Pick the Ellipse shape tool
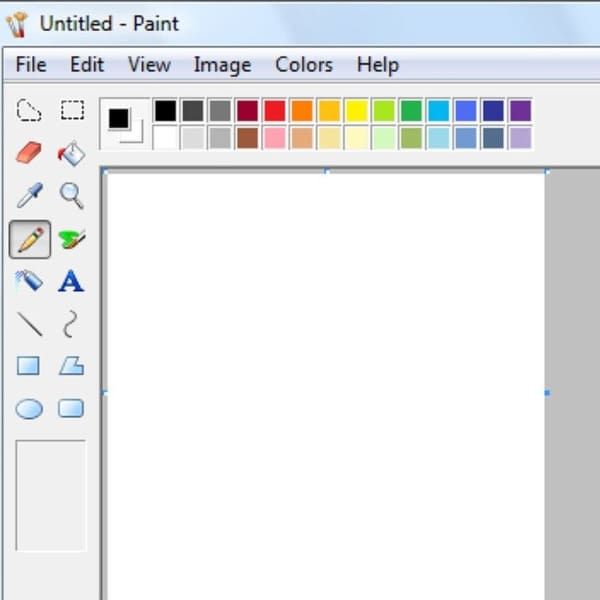Image resolution: width=600 pixels, height=600 pixels. pyautogui.click(x=29, y=409)
